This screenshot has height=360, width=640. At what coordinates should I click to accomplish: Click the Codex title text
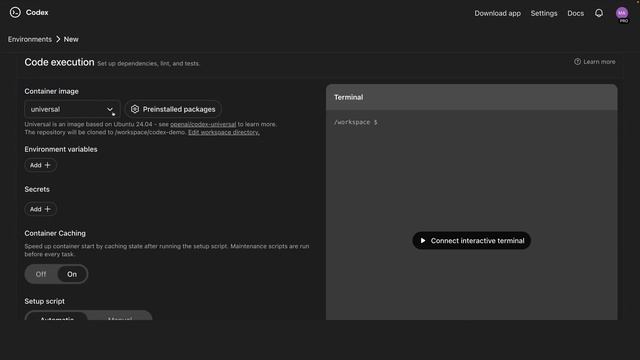coord(37,13)
